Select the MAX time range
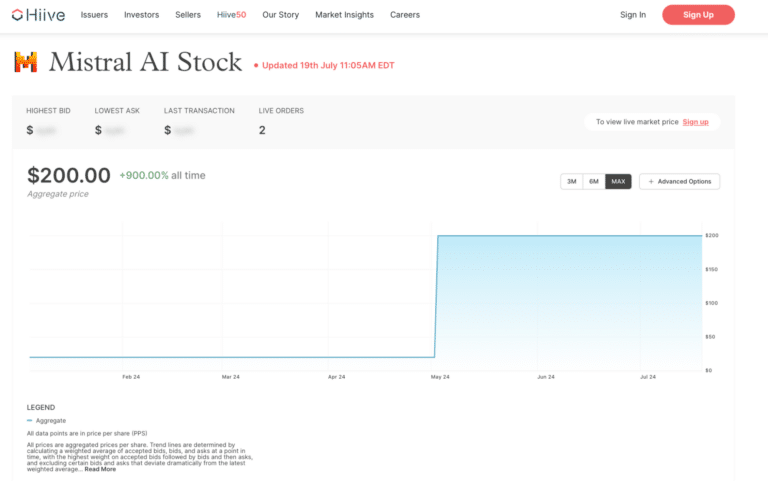The height and width of the screenshot is (481, 768). click(x=618, y=181)
